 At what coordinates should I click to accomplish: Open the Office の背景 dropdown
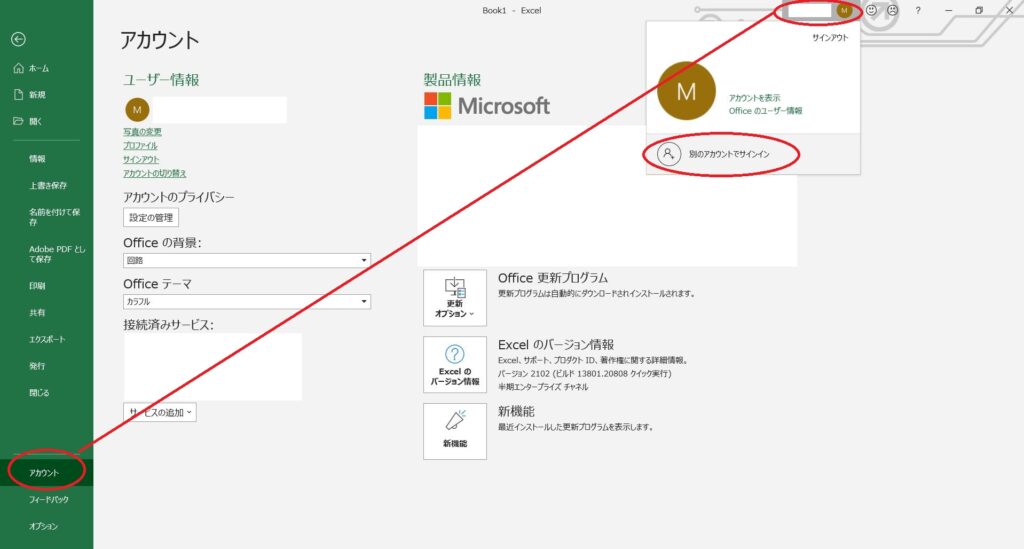(x=247, y=260)
